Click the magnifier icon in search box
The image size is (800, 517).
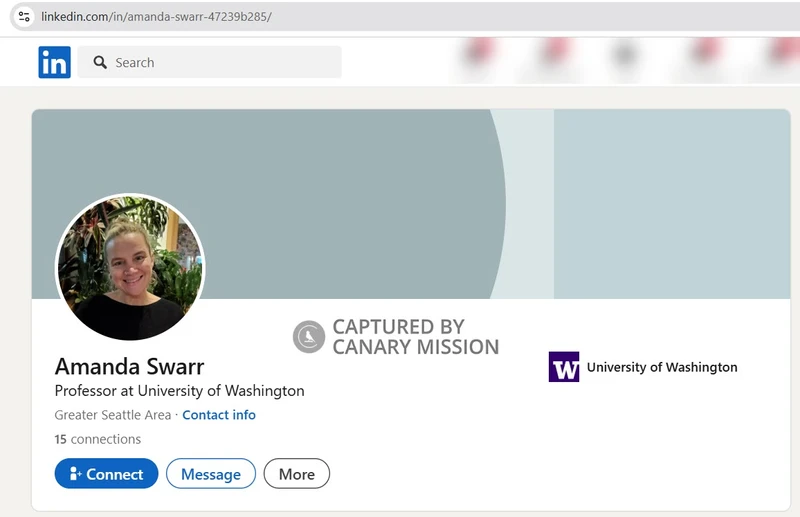[x=100, y=62]
